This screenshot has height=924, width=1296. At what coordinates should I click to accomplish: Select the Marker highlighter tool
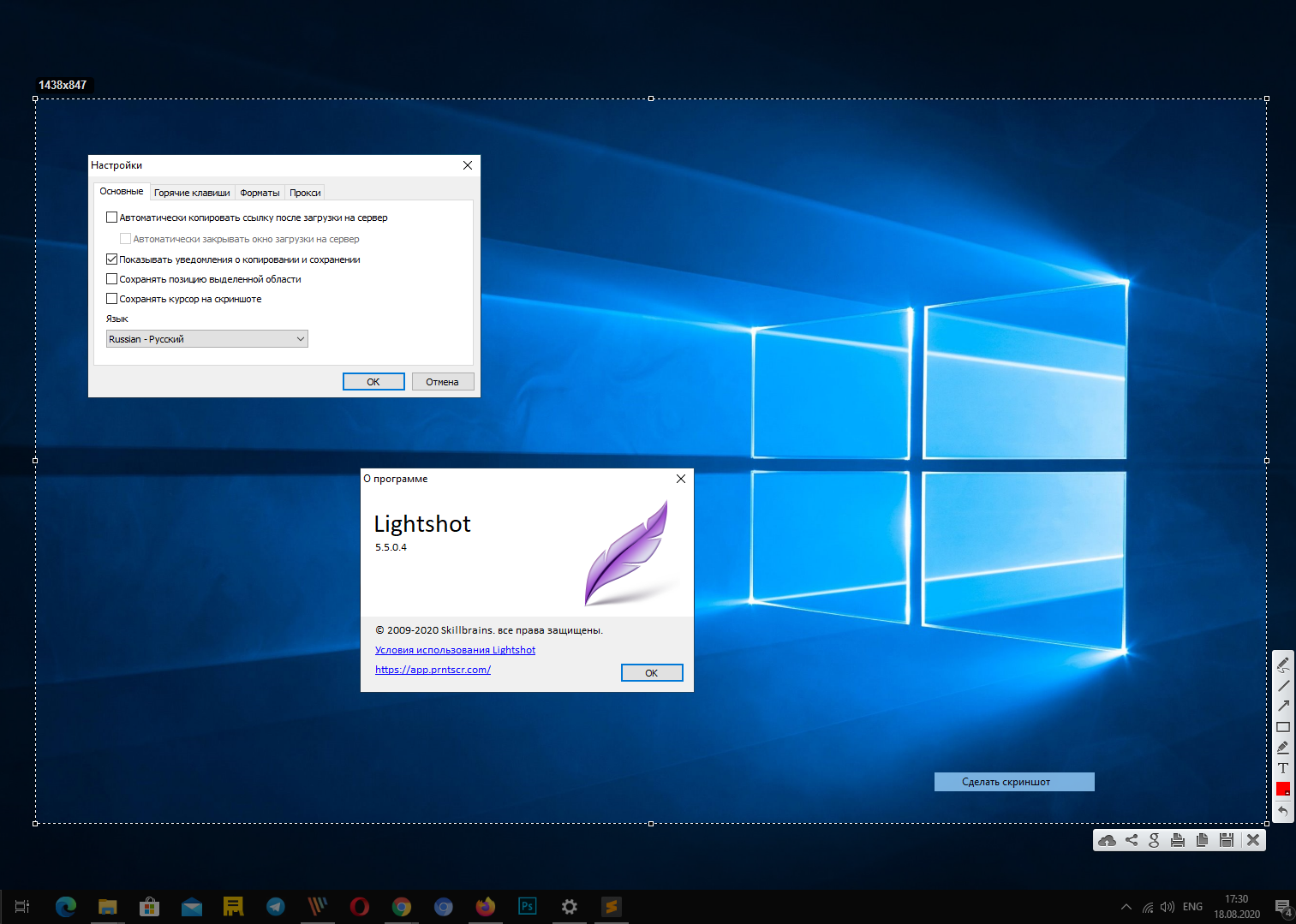1283,748
